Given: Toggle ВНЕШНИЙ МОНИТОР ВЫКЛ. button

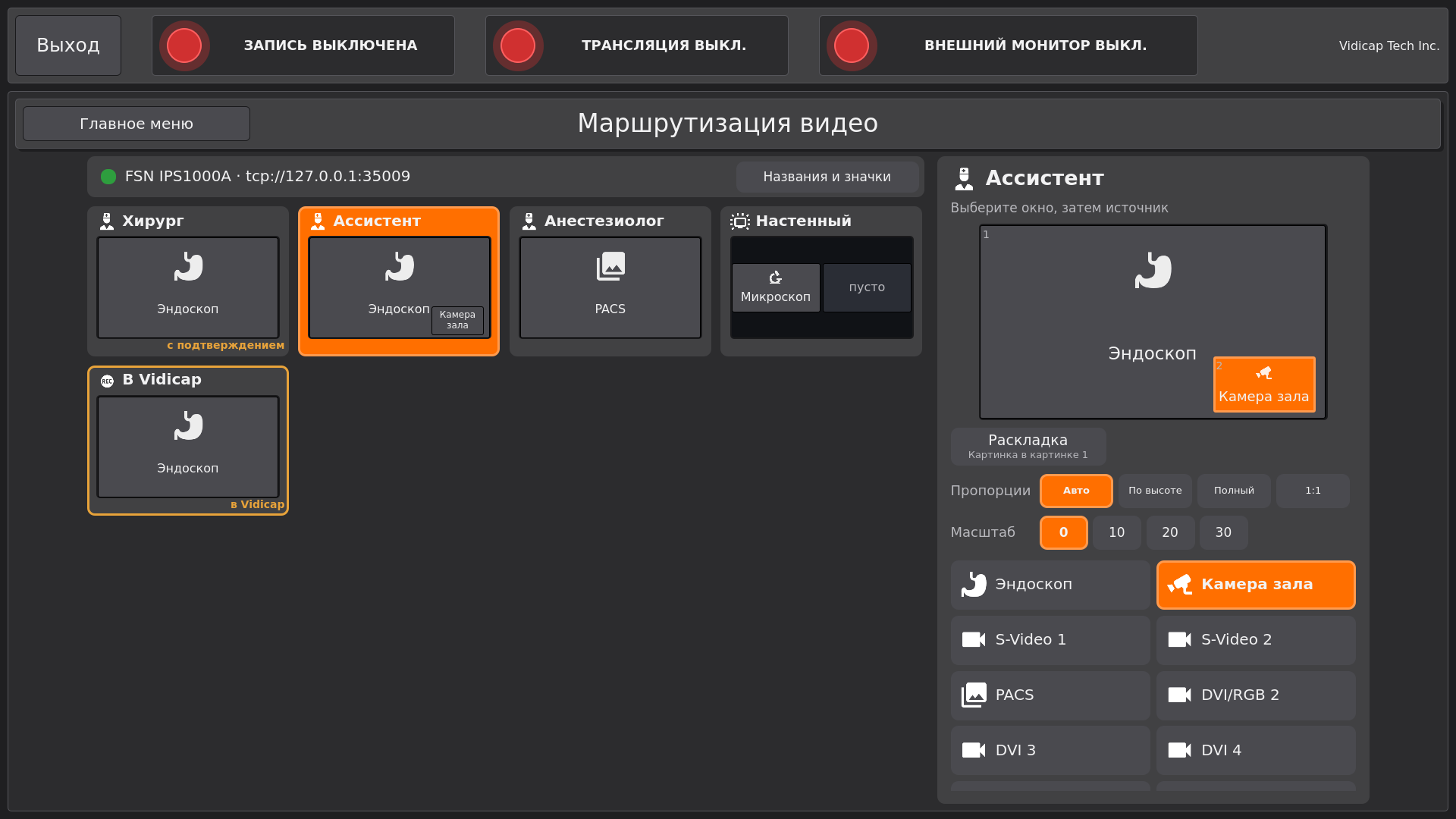Looking at the screenshot, I should (x=1009, y=45).
